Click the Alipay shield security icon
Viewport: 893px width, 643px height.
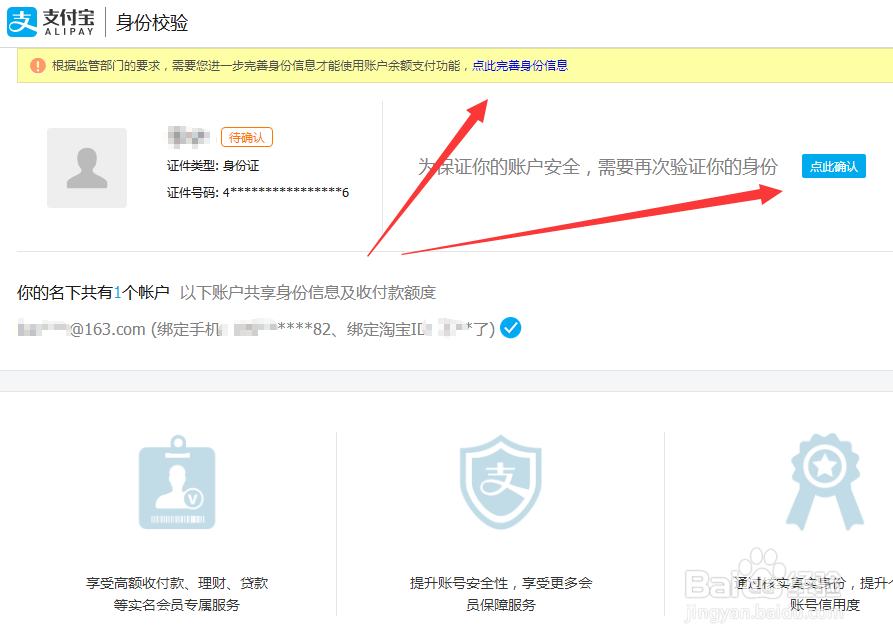click(x=501, y=482)
